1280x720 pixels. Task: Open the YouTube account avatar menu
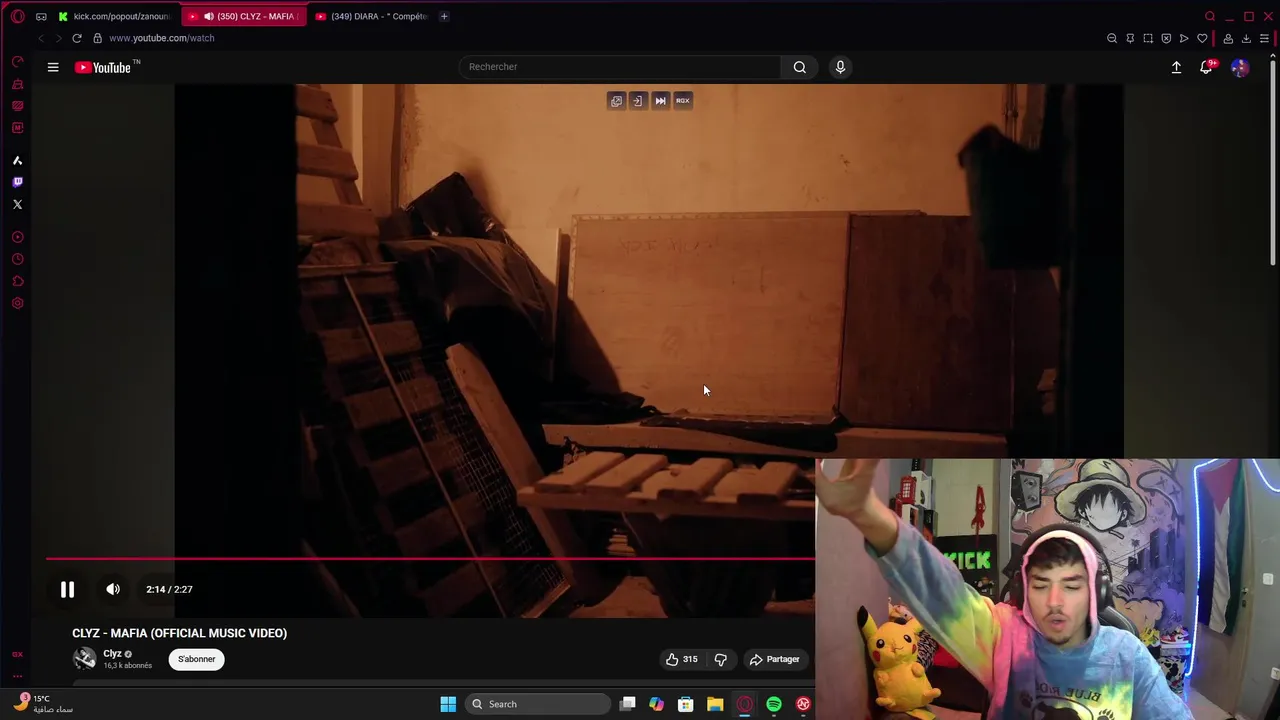pos(1240,67)
